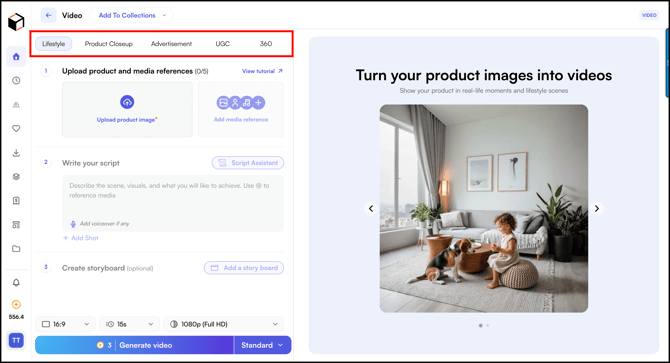Image resolution: width=670 pixels, height=363 pixels.
Task: Click the credits coin plus icon
Action: click(16, 304)
